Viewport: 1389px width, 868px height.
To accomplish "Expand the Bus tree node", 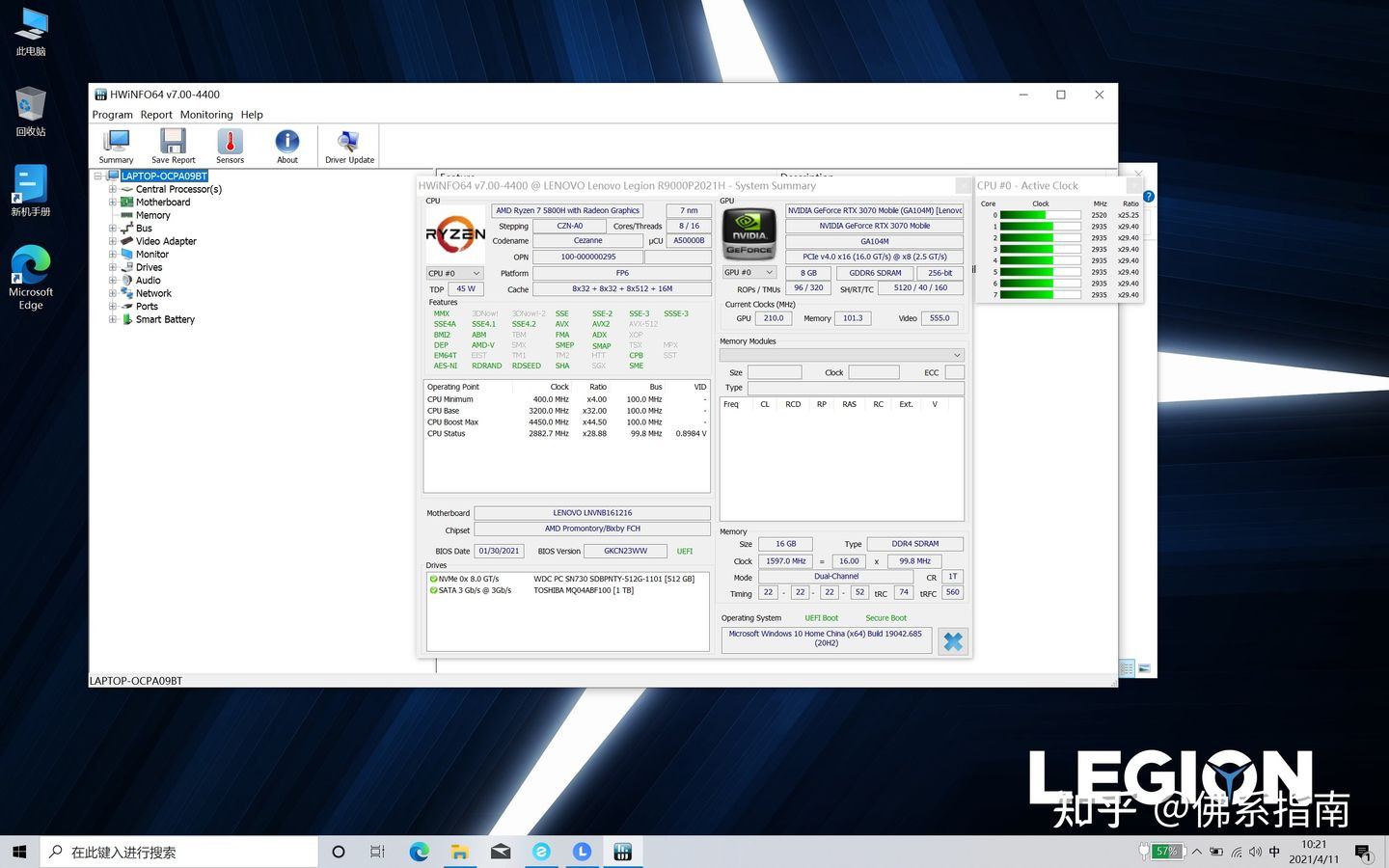I will (112, 229).
